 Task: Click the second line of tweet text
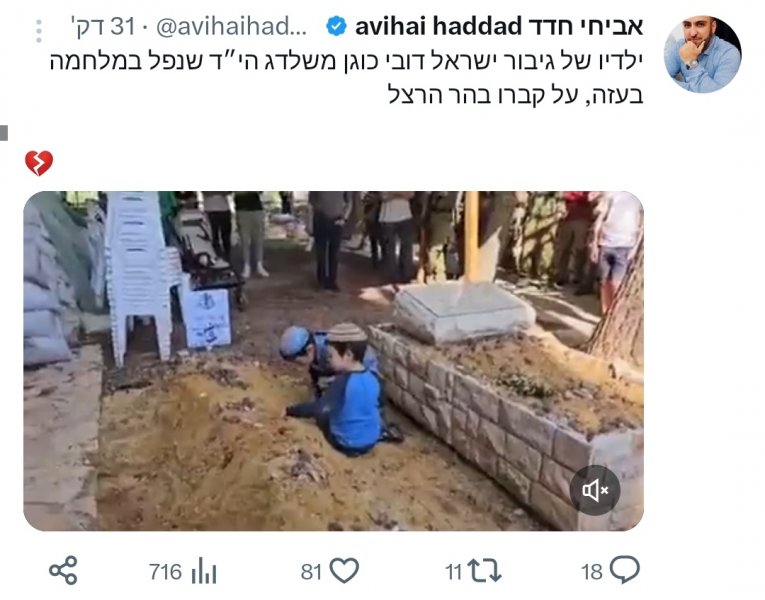pyautogui.click(x=516, y=94)
